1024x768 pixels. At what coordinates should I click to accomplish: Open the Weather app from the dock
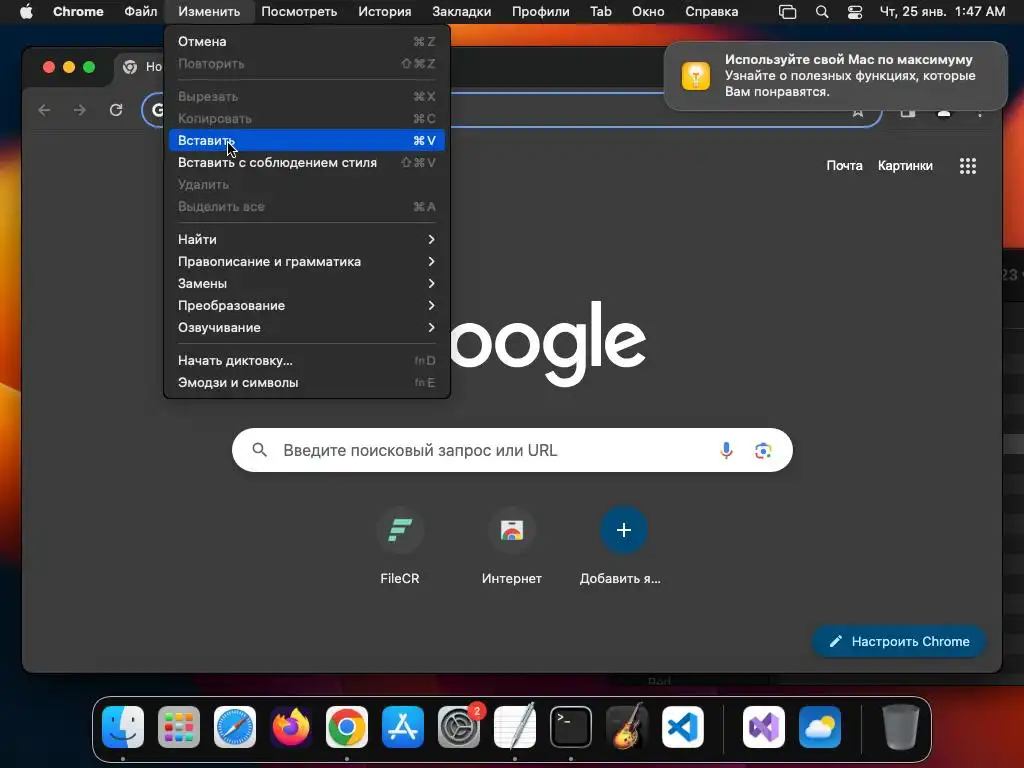[820, 727]
